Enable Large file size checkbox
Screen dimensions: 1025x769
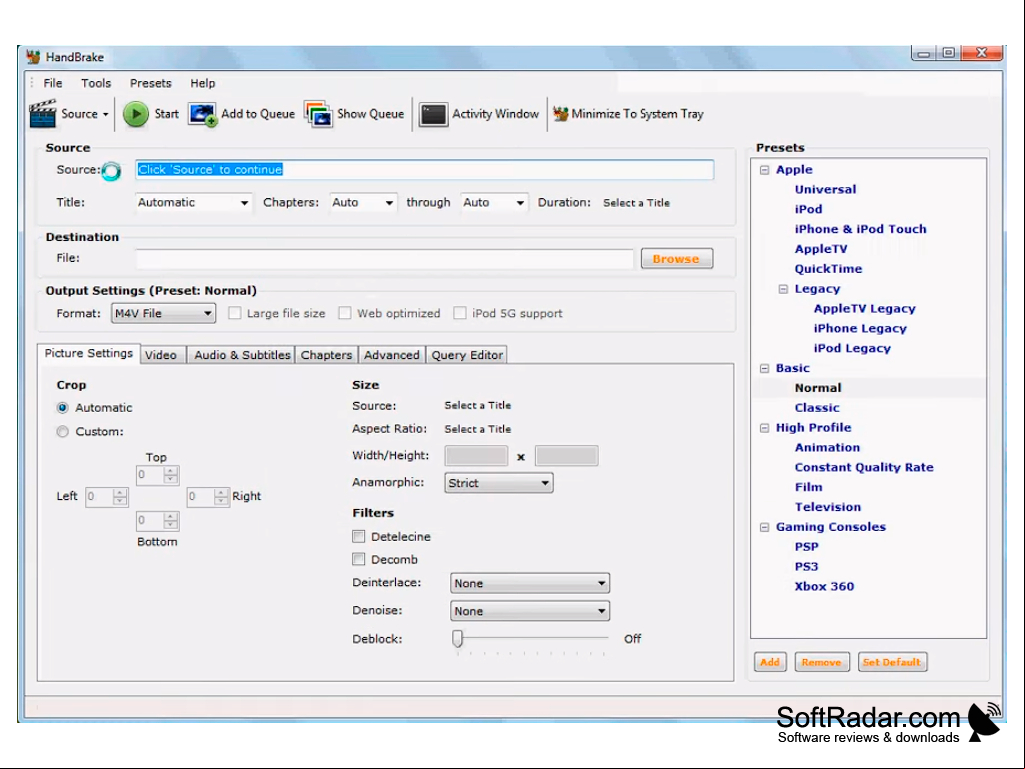click(x=235, y=313)
